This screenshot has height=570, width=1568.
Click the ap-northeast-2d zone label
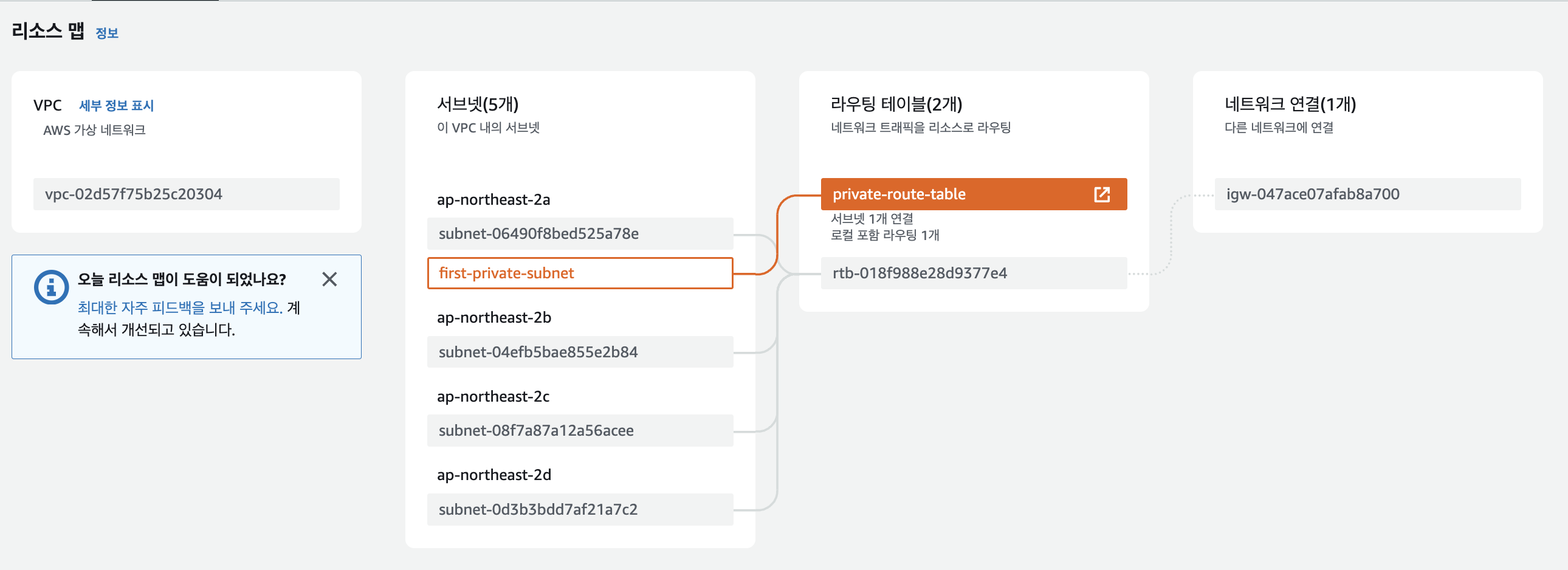click(x=493, y=475)
